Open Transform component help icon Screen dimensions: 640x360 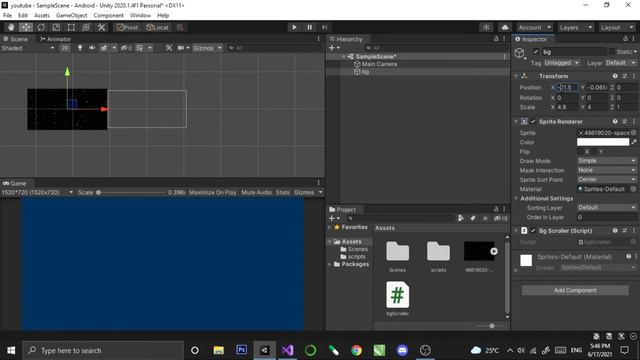pos(615,76)
